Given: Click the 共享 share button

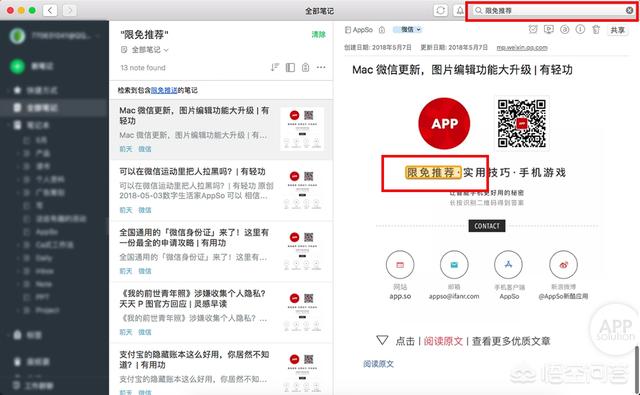Looking at the screenshot, I should click(x=618, y=30).
